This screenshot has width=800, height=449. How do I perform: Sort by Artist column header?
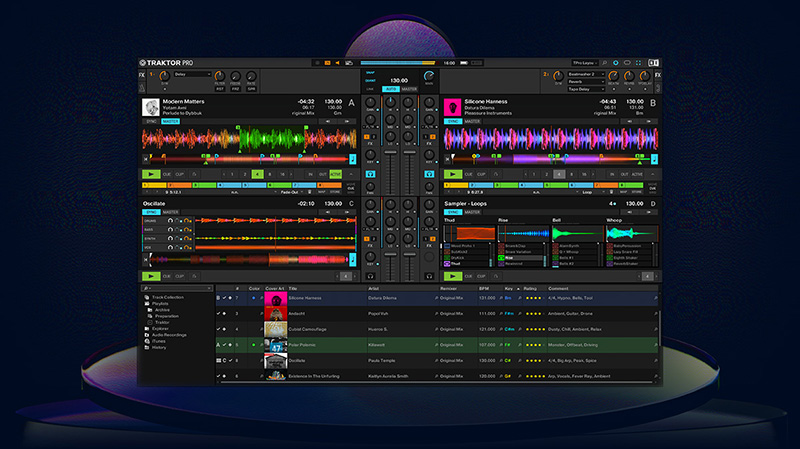(373, 289)
